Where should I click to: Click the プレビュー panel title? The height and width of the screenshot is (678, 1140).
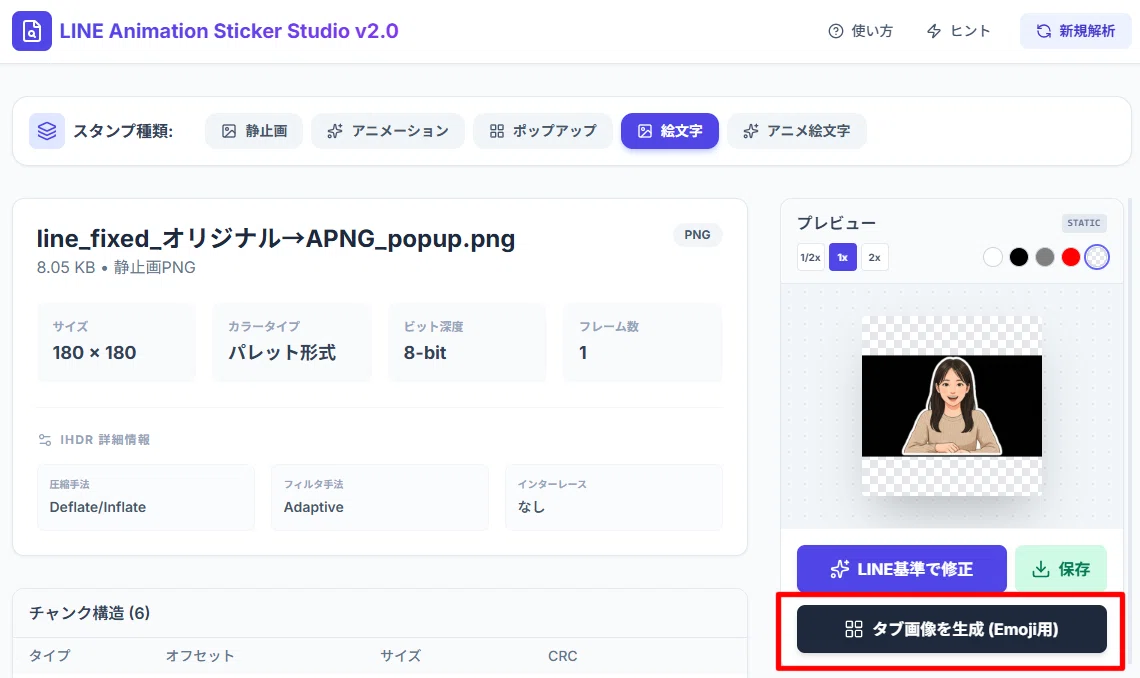coord(836,223)
